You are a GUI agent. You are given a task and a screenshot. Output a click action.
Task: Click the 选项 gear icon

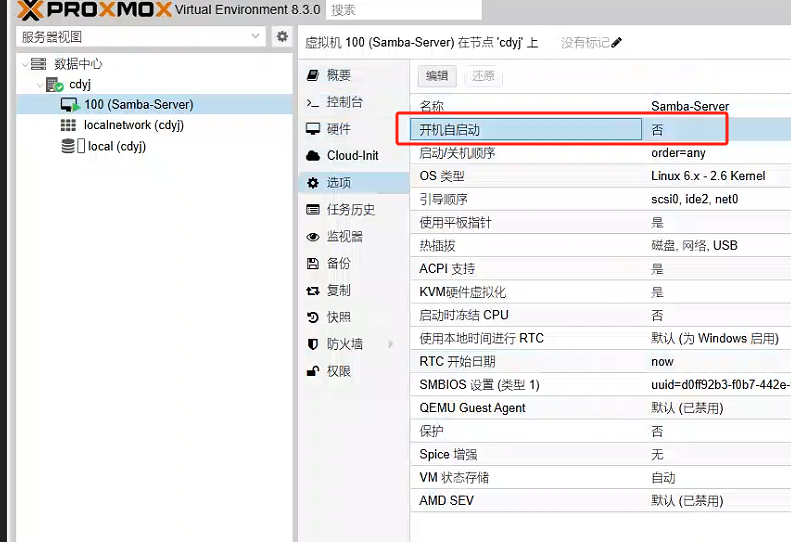click(313, 183)
